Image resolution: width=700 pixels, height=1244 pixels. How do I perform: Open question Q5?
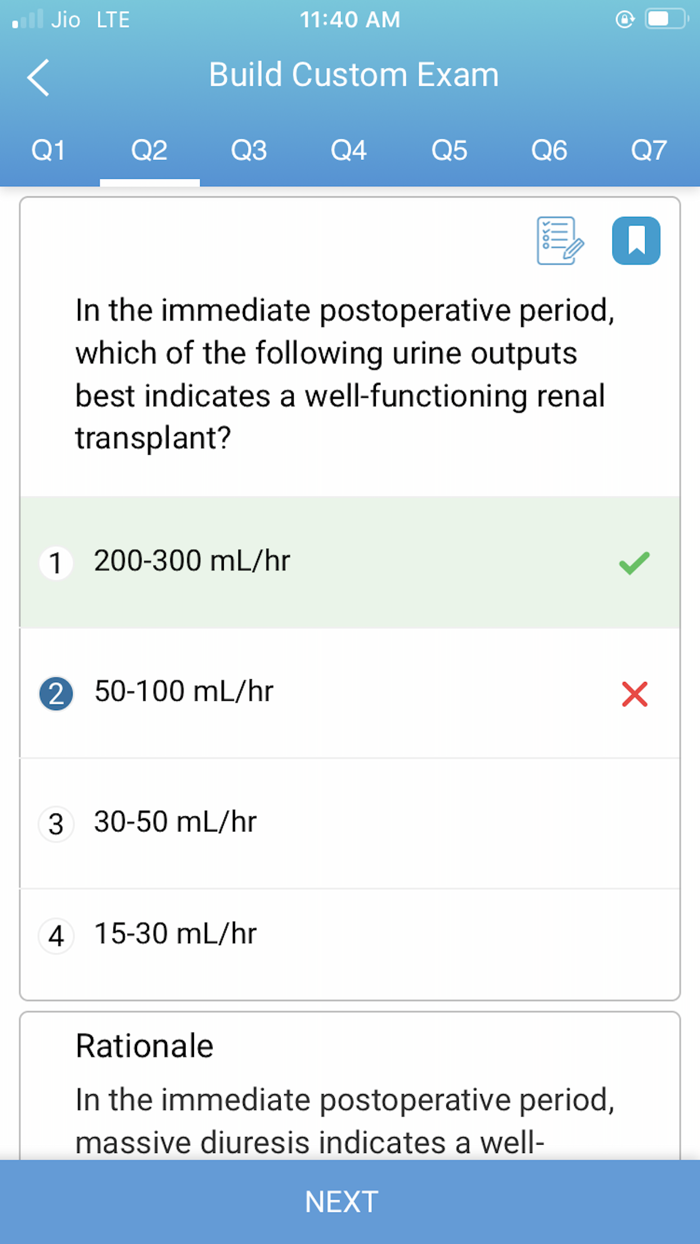pyautogui.click(x=448, y=150)
